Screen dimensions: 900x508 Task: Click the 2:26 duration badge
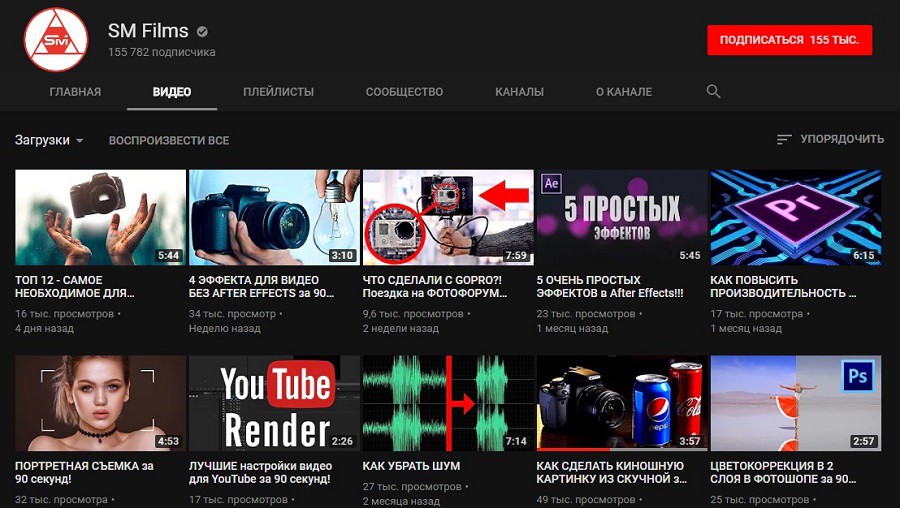tap(343, 441)
